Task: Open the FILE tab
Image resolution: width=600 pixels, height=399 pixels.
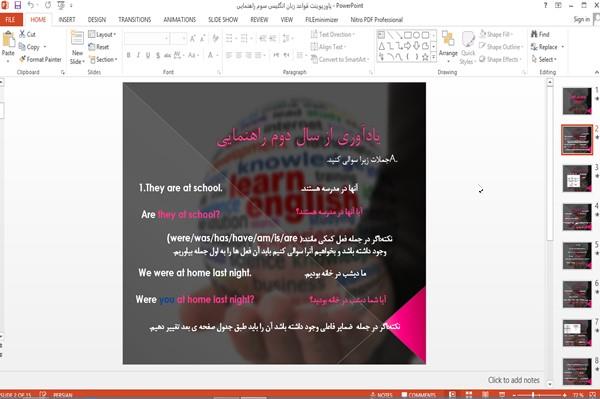Action: pos(11,20)
